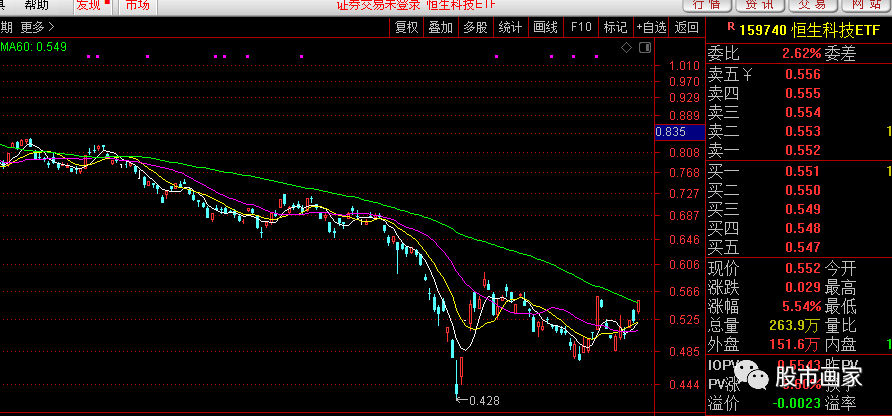Viewport: 892px width, 416px height.
Task: Click the 买五 price 0.547
Action: 803,248
